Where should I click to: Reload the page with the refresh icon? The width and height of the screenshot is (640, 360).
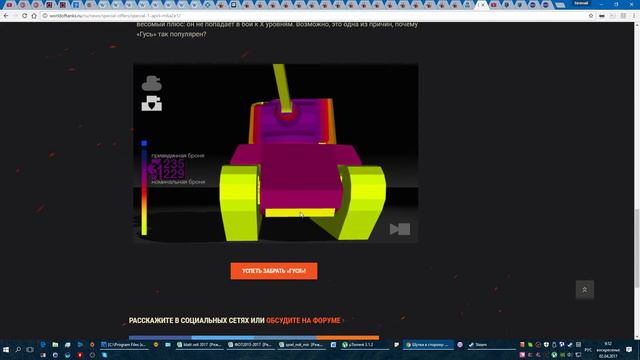pos(24,16)
